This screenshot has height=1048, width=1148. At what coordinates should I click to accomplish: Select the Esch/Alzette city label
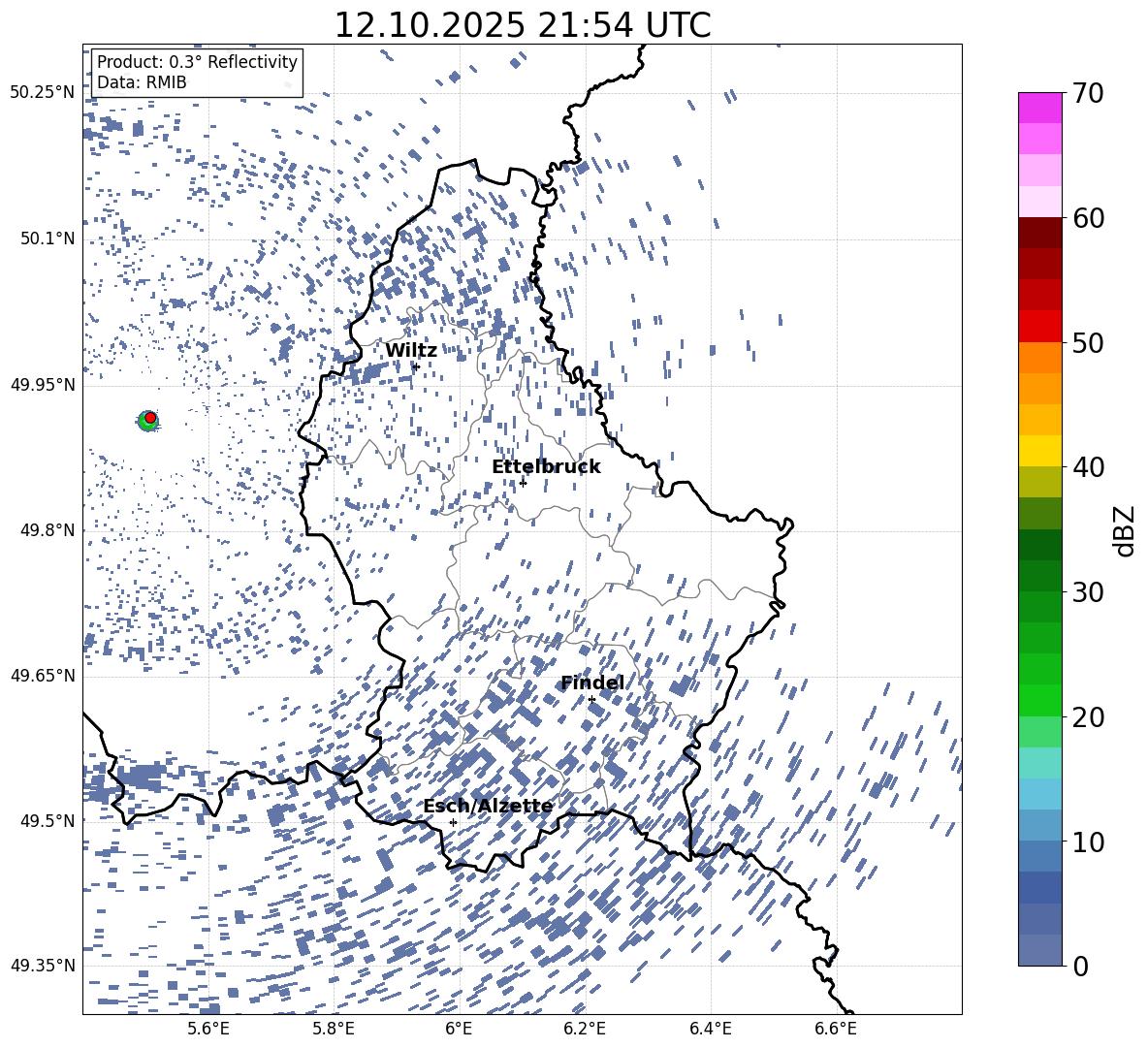point(488,807)
